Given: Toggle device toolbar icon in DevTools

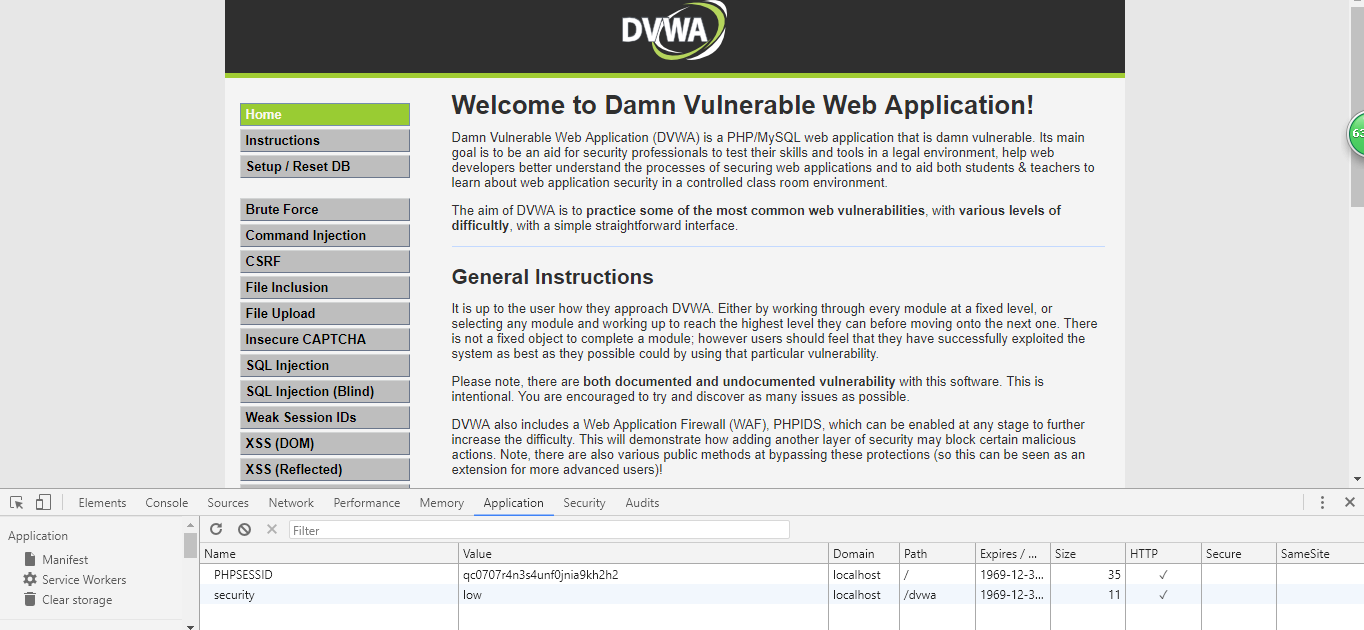Looking at the screenshot, I should tap(43, 502).
